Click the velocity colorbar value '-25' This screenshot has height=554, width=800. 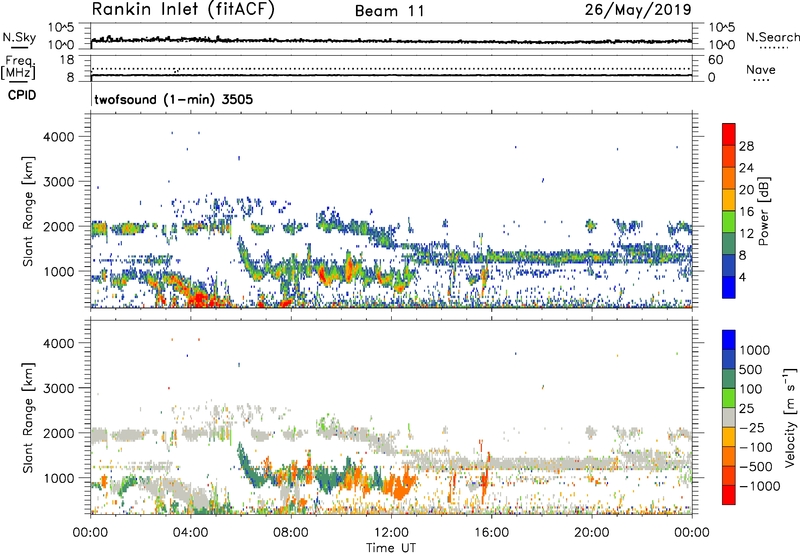coord(751,427)
